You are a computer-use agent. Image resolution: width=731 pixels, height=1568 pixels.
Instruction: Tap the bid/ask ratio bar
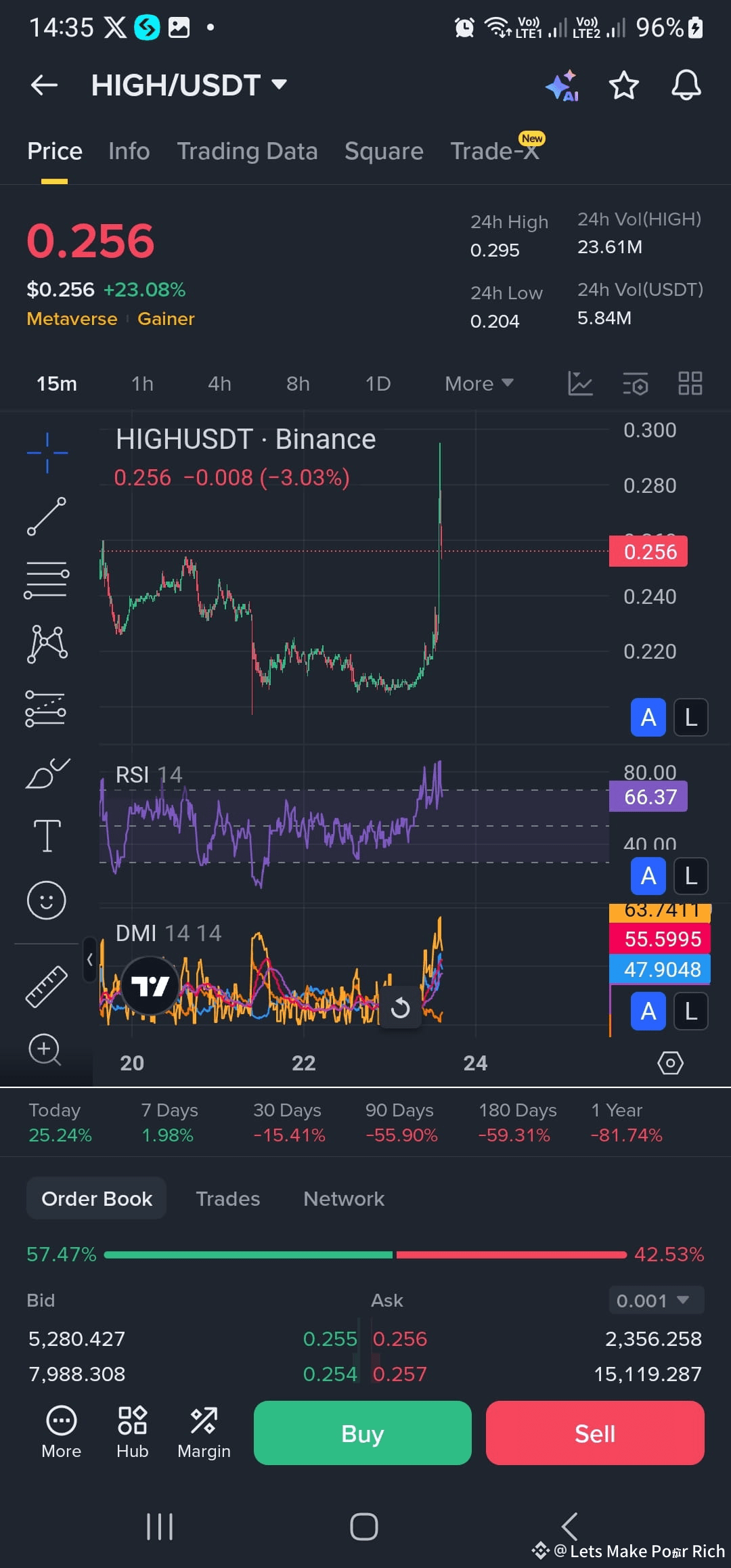click(x=365, y=1255)
